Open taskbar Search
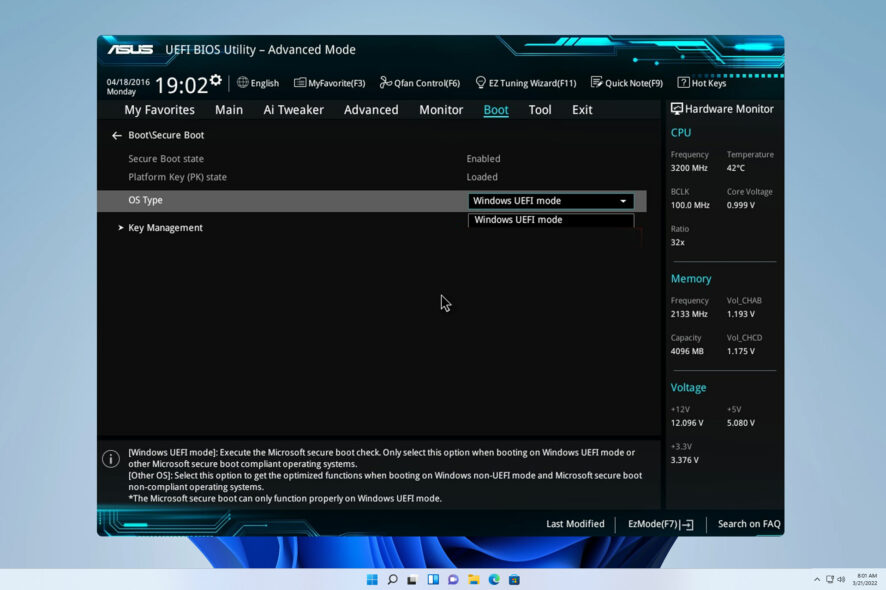Viewport: 886px width, 590px height. [x=392, y=580]
